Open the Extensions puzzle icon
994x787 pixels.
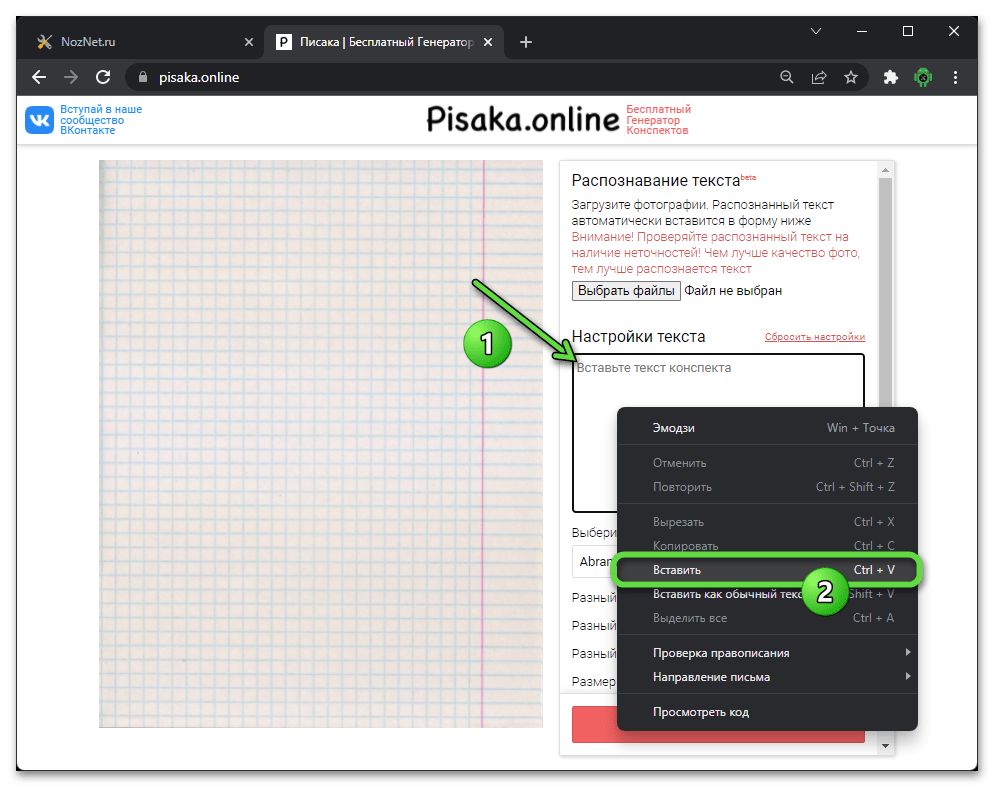891,77
